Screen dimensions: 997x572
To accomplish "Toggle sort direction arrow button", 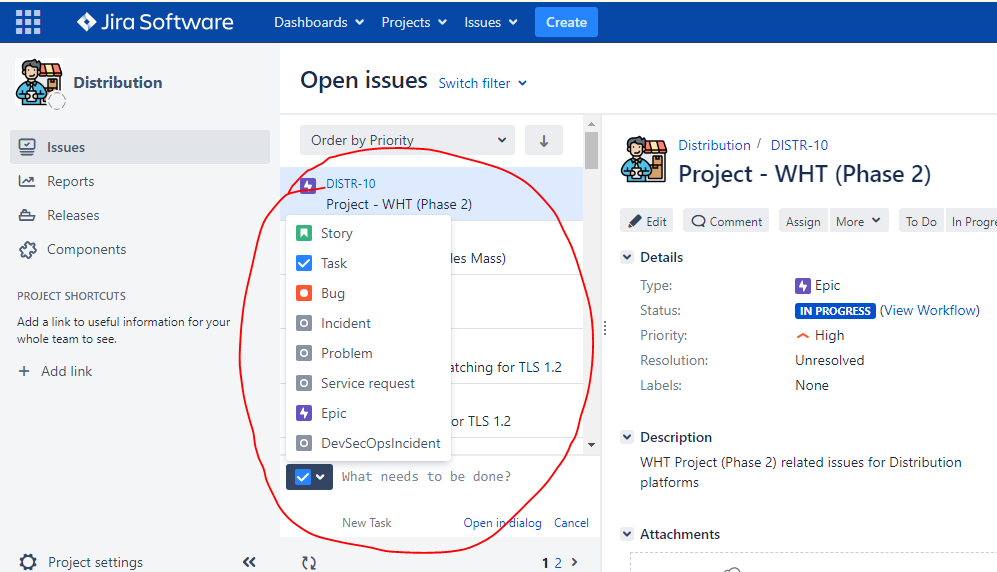I will click(544, 140).
